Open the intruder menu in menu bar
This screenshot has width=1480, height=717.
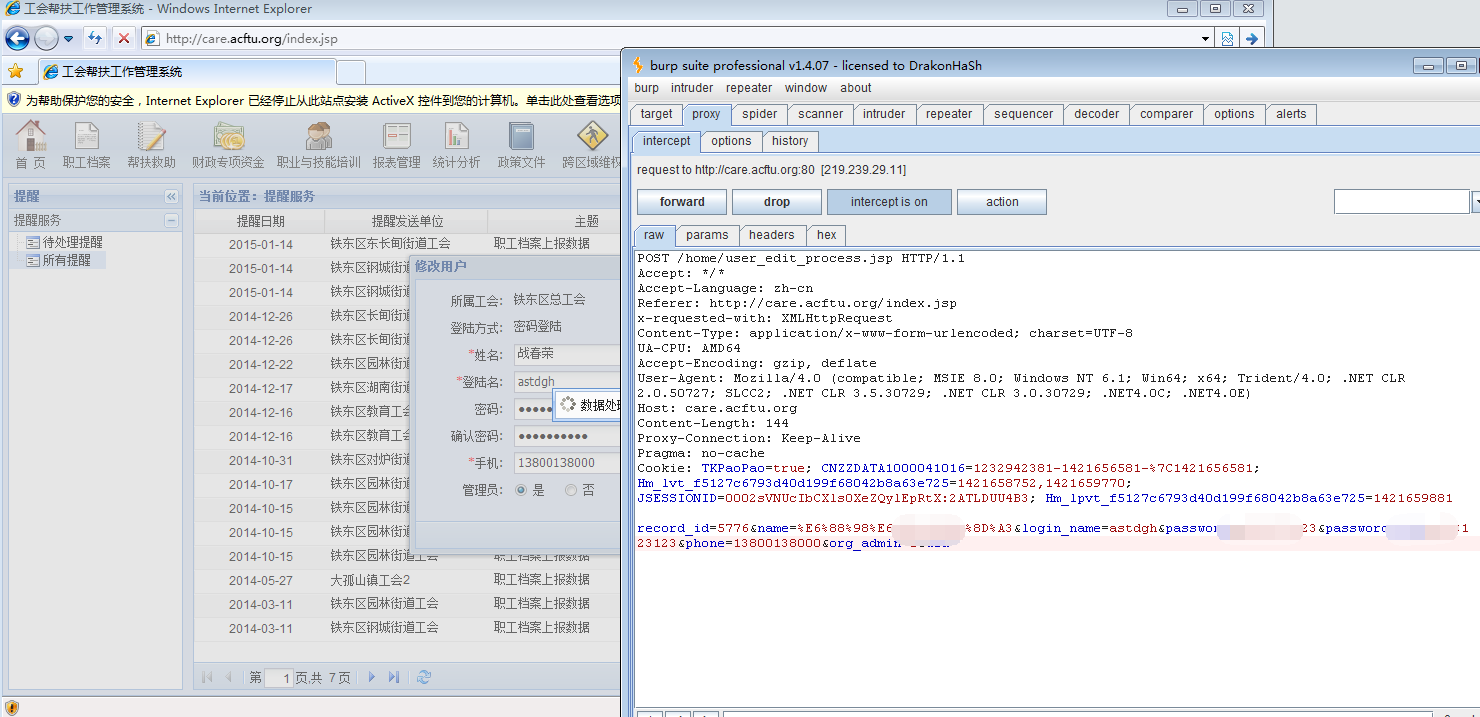tap(692, 88)
